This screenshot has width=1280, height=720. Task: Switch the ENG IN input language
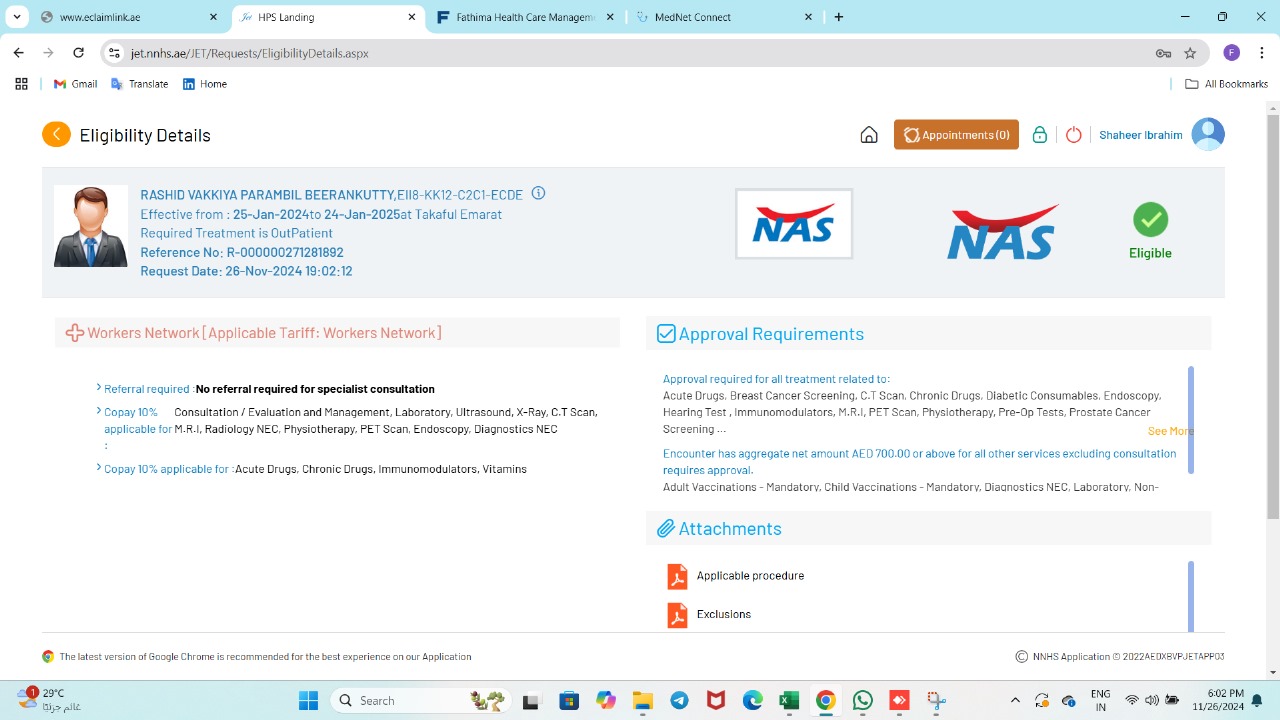[x=1100, y=700]
